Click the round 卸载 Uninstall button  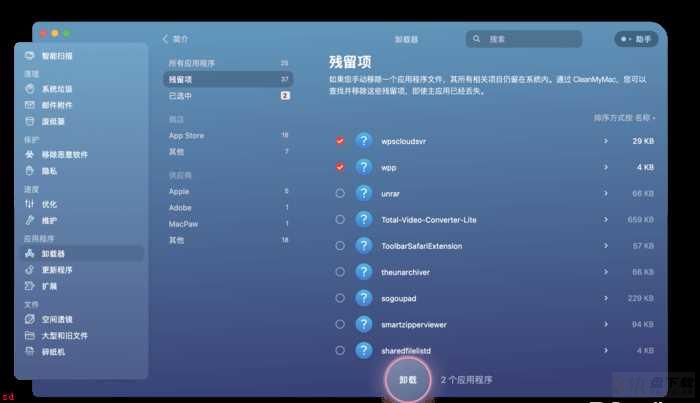tap(408, 380)
